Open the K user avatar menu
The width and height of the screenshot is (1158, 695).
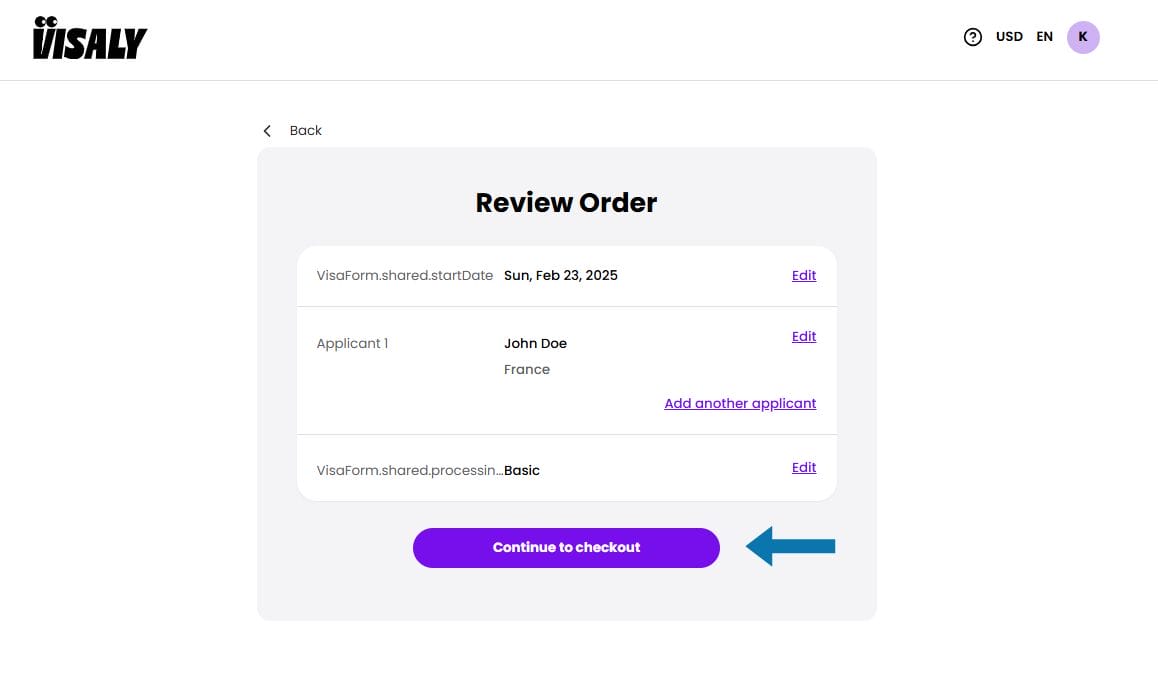pyautogui.click(x=1083, y=37)
